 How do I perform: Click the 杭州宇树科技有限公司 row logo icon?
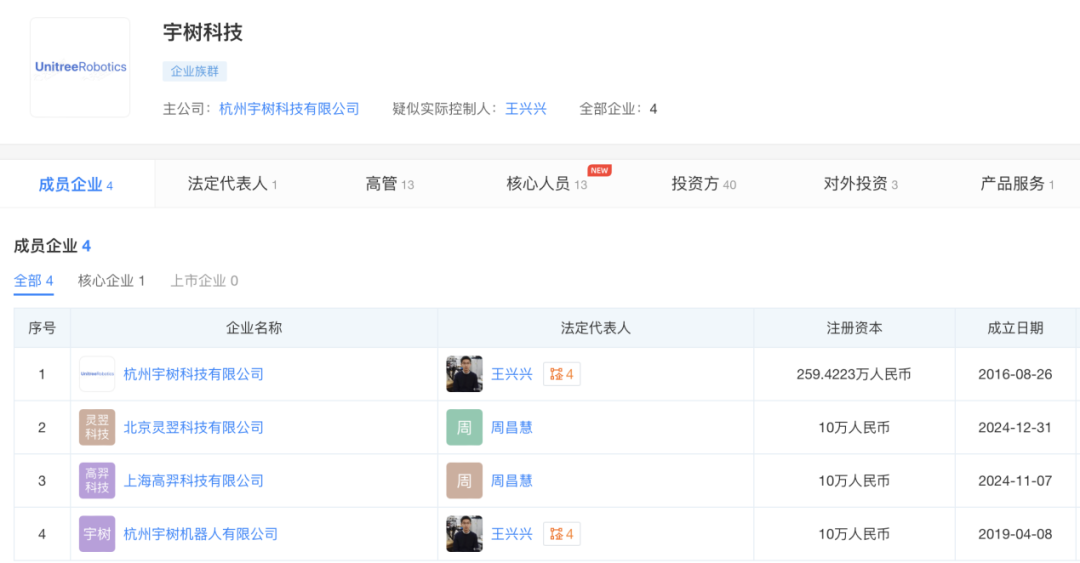click(97, 374)
